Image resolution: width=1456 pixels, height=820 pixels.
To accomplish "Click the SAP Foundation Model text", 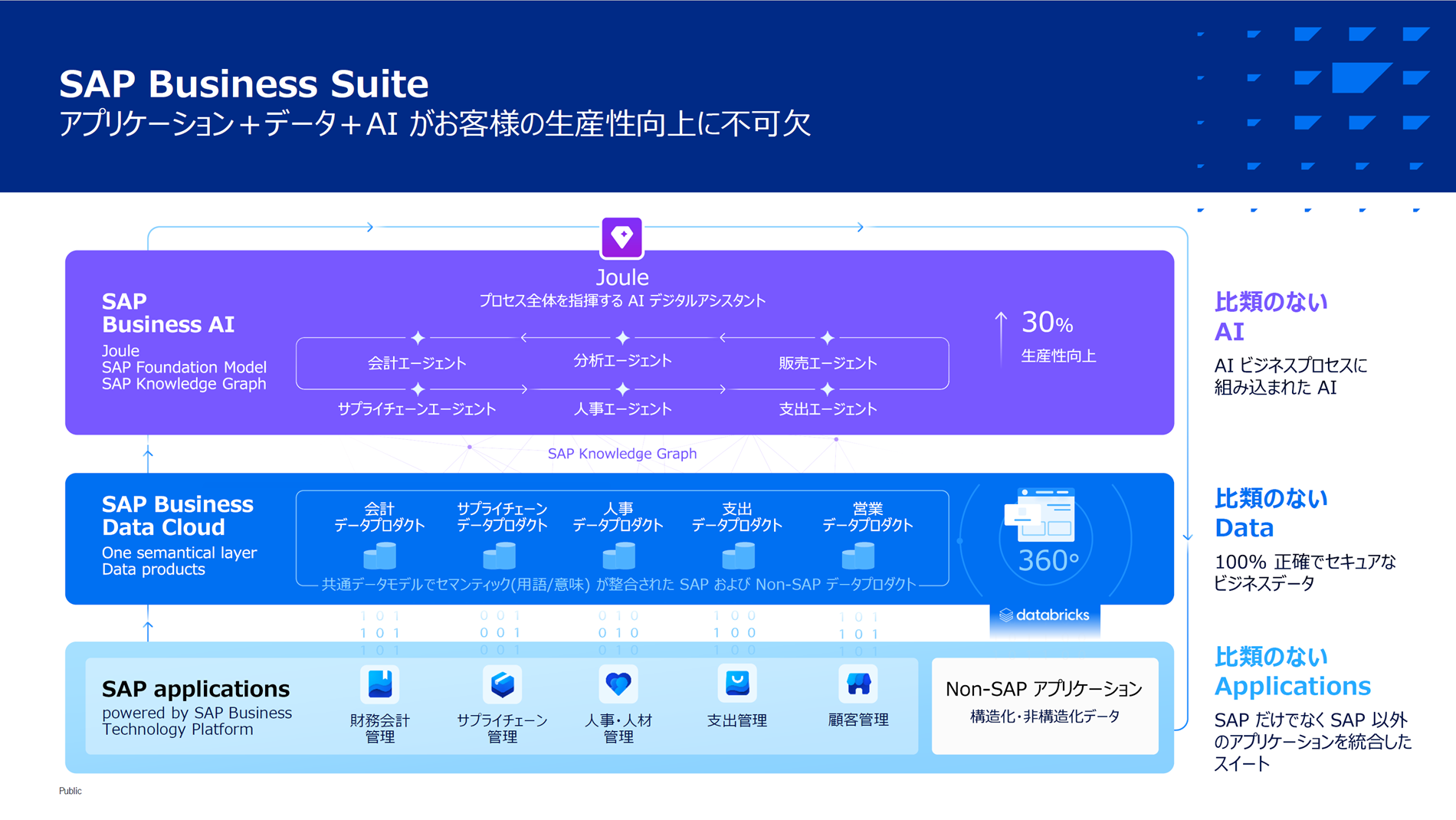I will 184,367.
